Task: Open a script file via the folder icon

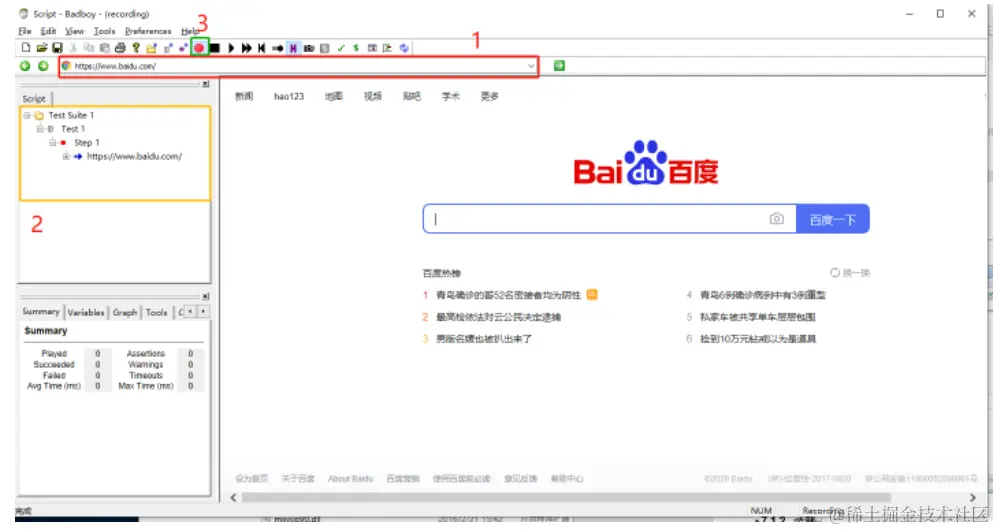Action: click(x=42, y=48)
